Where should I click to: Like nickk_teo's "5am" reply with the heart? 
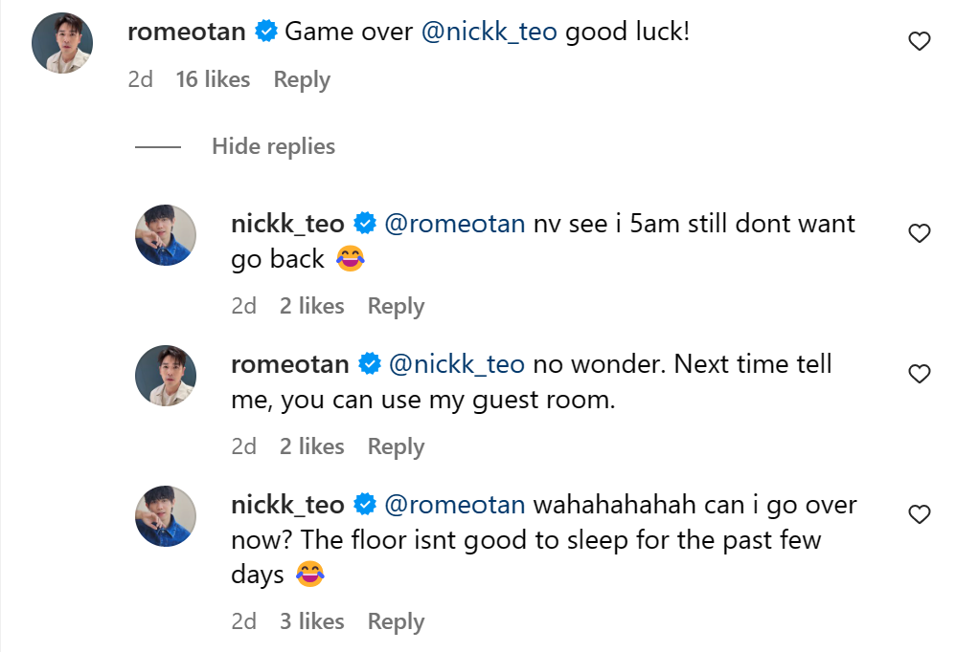919,234
